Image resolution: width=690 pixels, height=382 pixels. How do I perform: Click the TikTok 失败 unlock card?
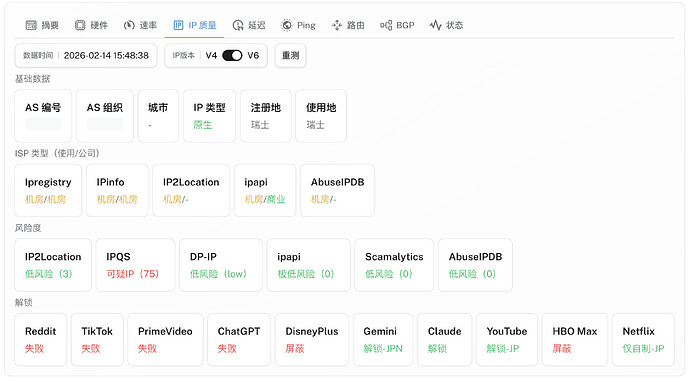(97, 340)
